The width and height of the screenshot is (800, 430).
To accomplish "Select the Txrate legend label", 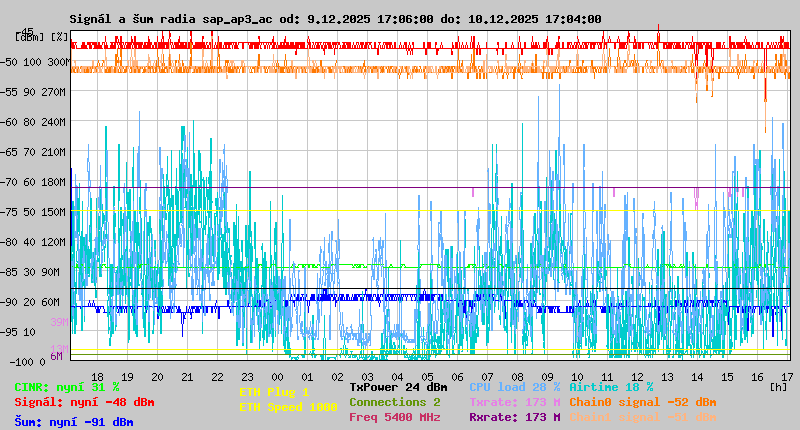I will pos(514,402).
